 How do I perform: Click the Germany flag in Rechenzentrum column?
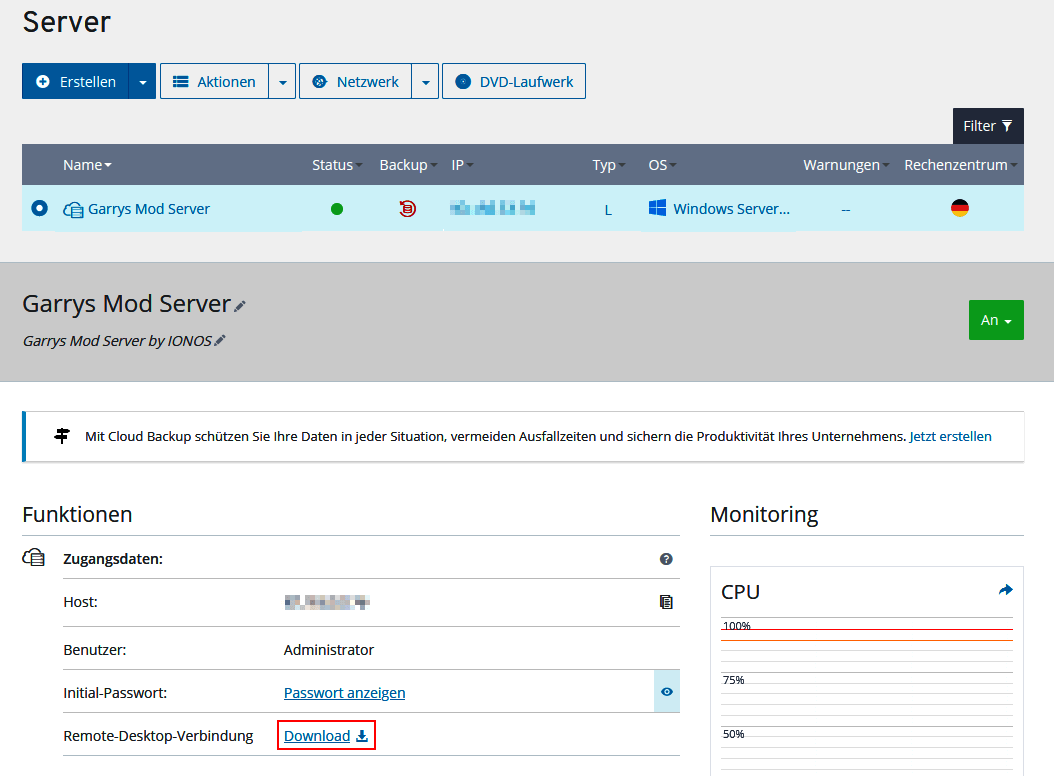pyautogui.click(x=959, y=208)
